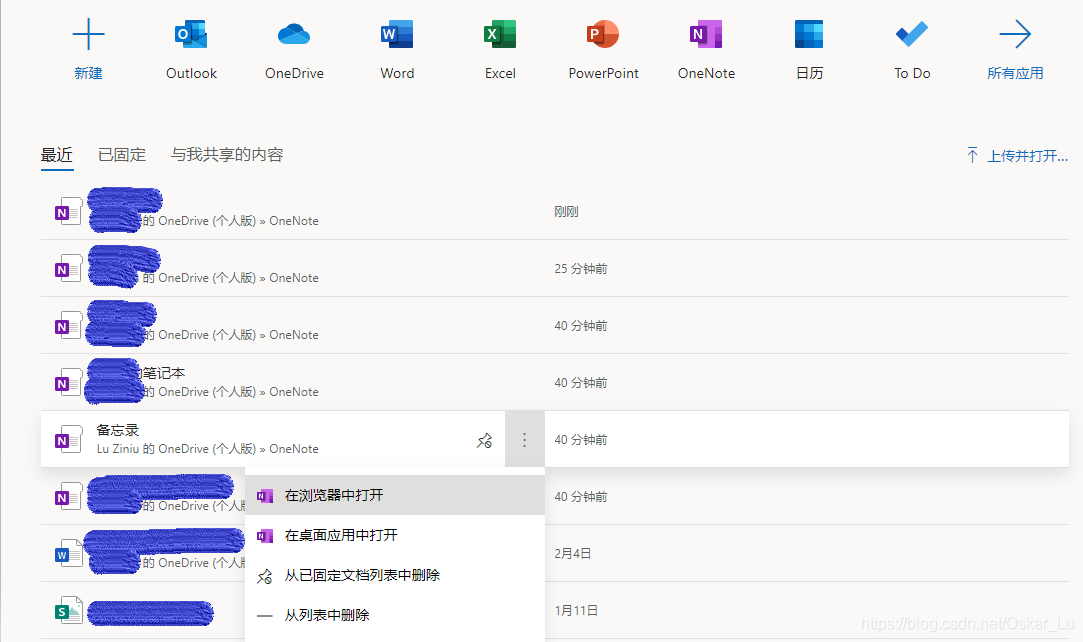Launch the Excel app icon
Screen dimensions: 1083x642
[x=500, y=35]
